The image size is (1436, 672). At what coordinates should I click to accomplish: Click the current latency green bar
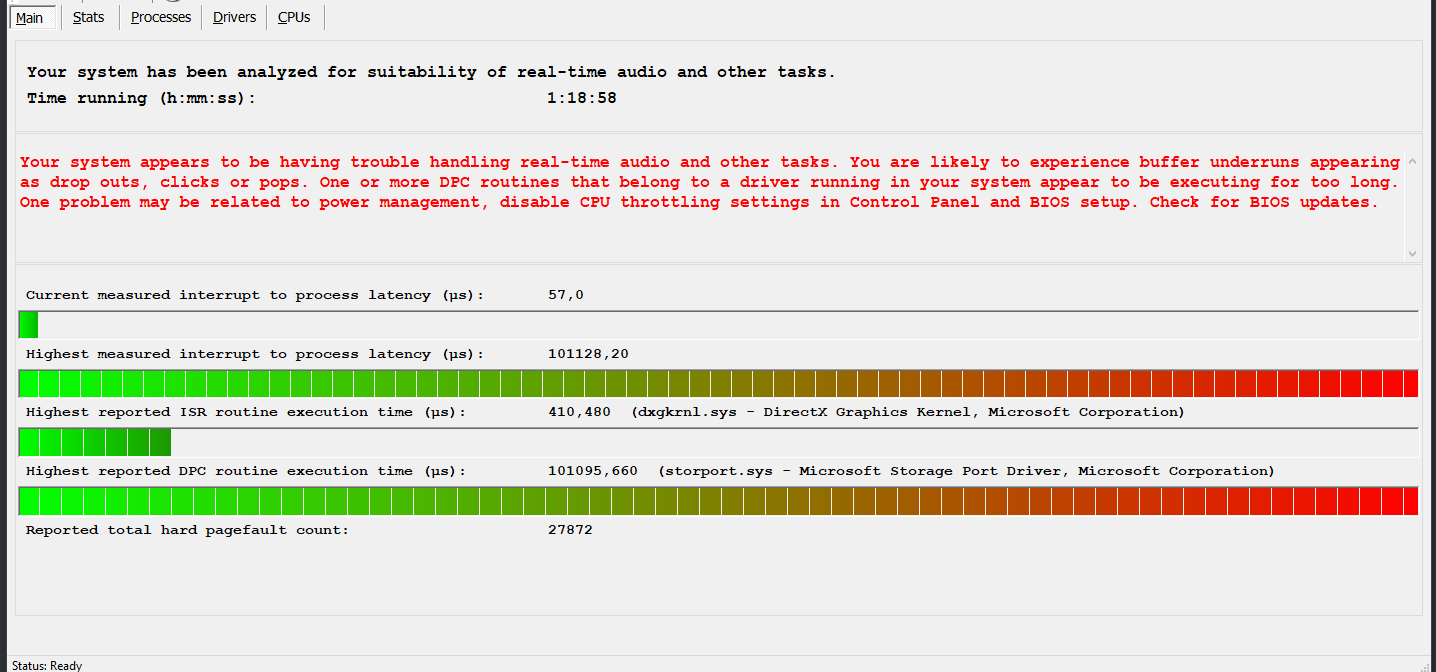pos(28,325)
